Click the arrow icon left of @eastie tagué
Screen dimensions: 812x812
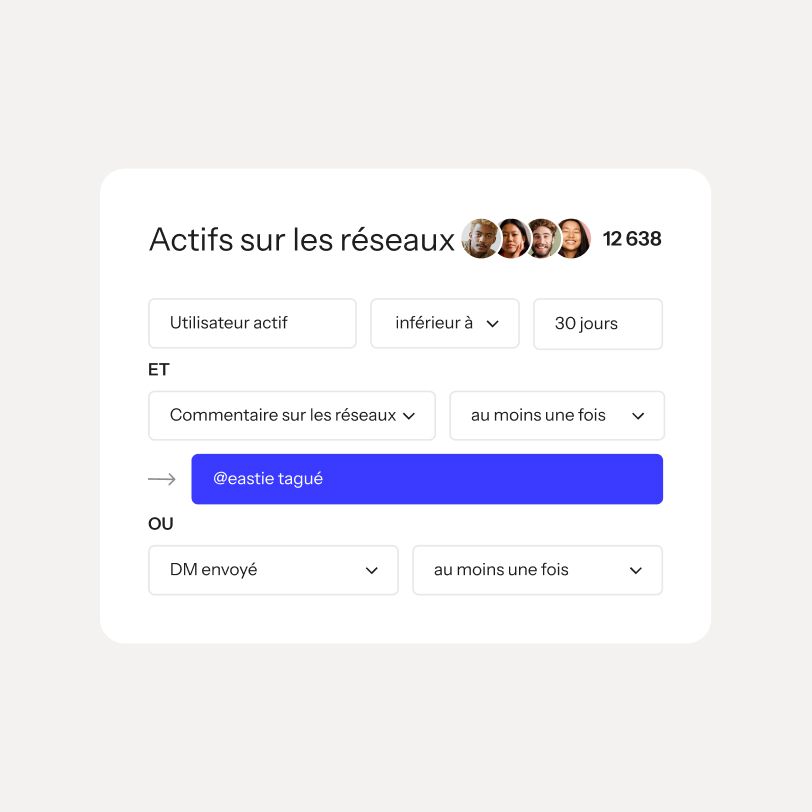click(162, 479)
